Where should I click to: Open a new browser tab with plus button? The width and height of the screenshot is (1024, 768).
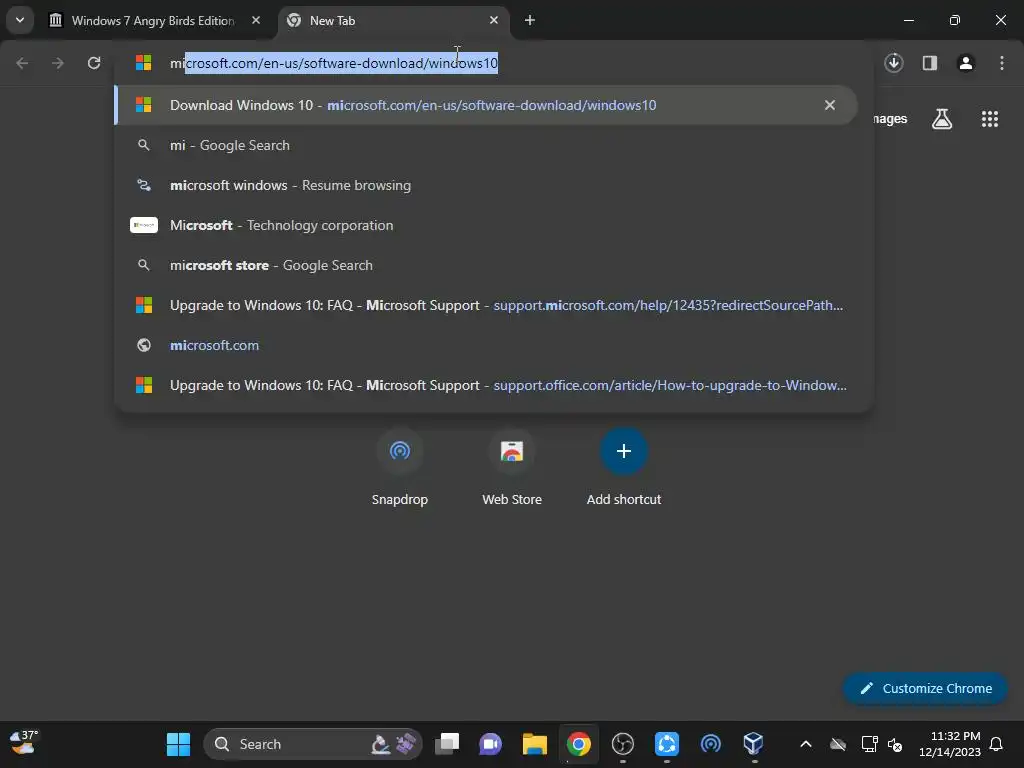tap(530, 20)
